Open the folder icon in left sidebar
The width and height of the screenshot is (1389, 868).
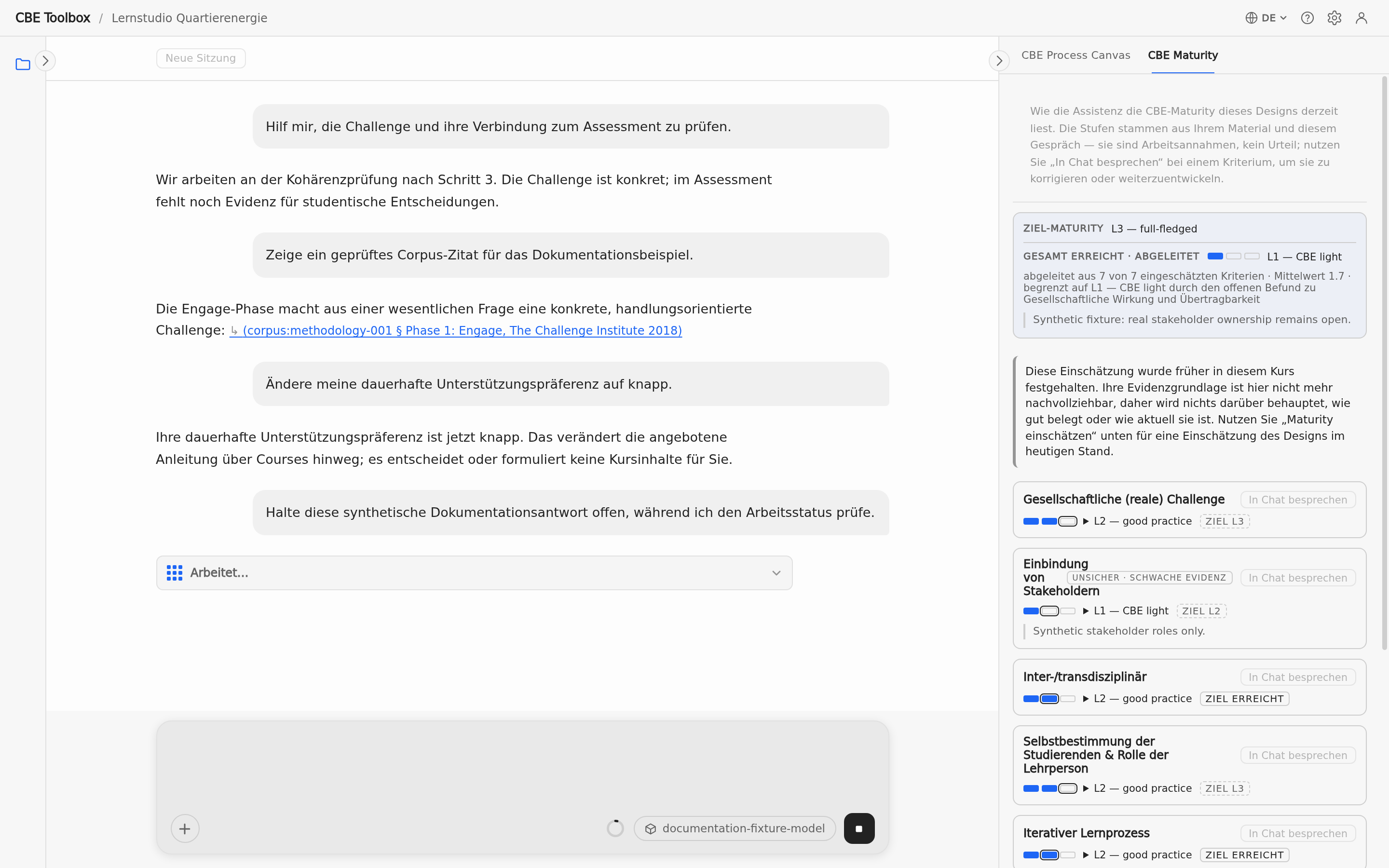tap(23, 64)
